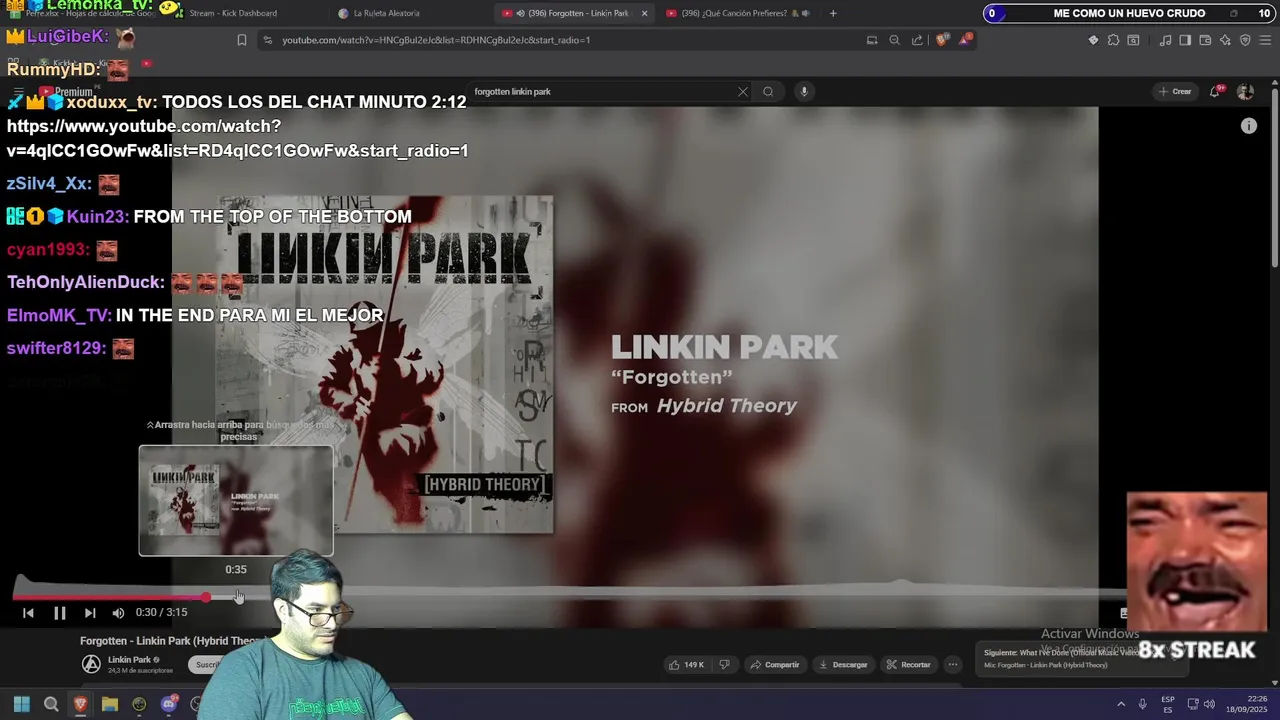Viewport: 1280px width, 720px height.
Task: Click the zoom magnifier in address bar
Action: [x=894, y=40]
